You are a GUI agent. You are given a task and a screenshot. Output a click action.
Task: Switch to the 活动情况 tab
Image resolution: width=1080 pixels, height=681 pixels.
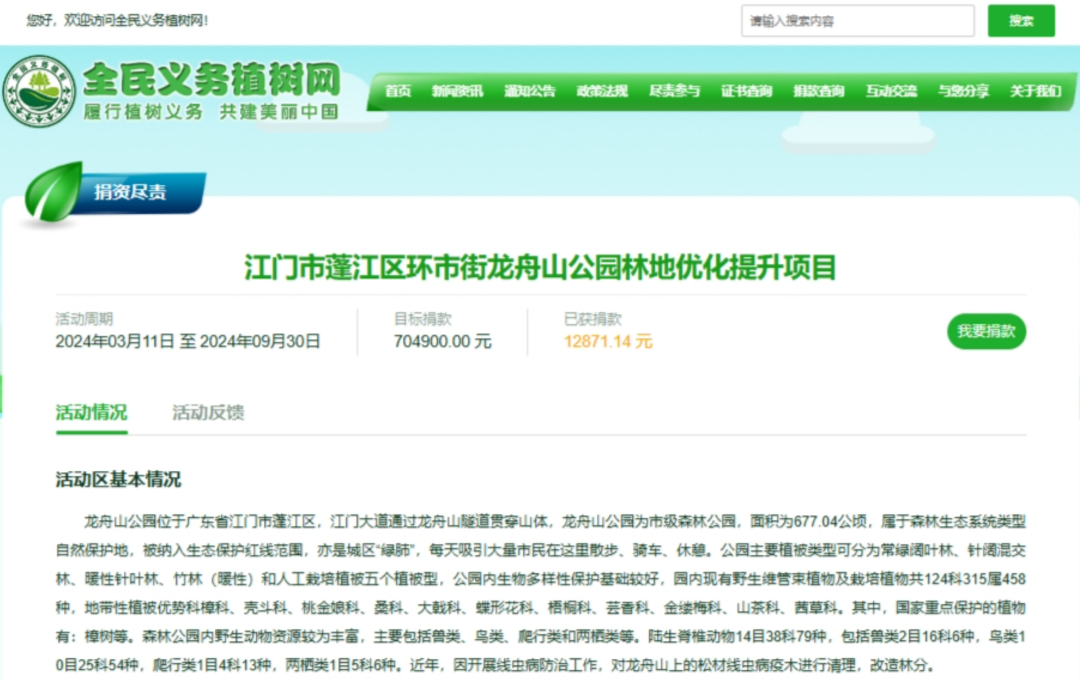(x=92, y=412)
